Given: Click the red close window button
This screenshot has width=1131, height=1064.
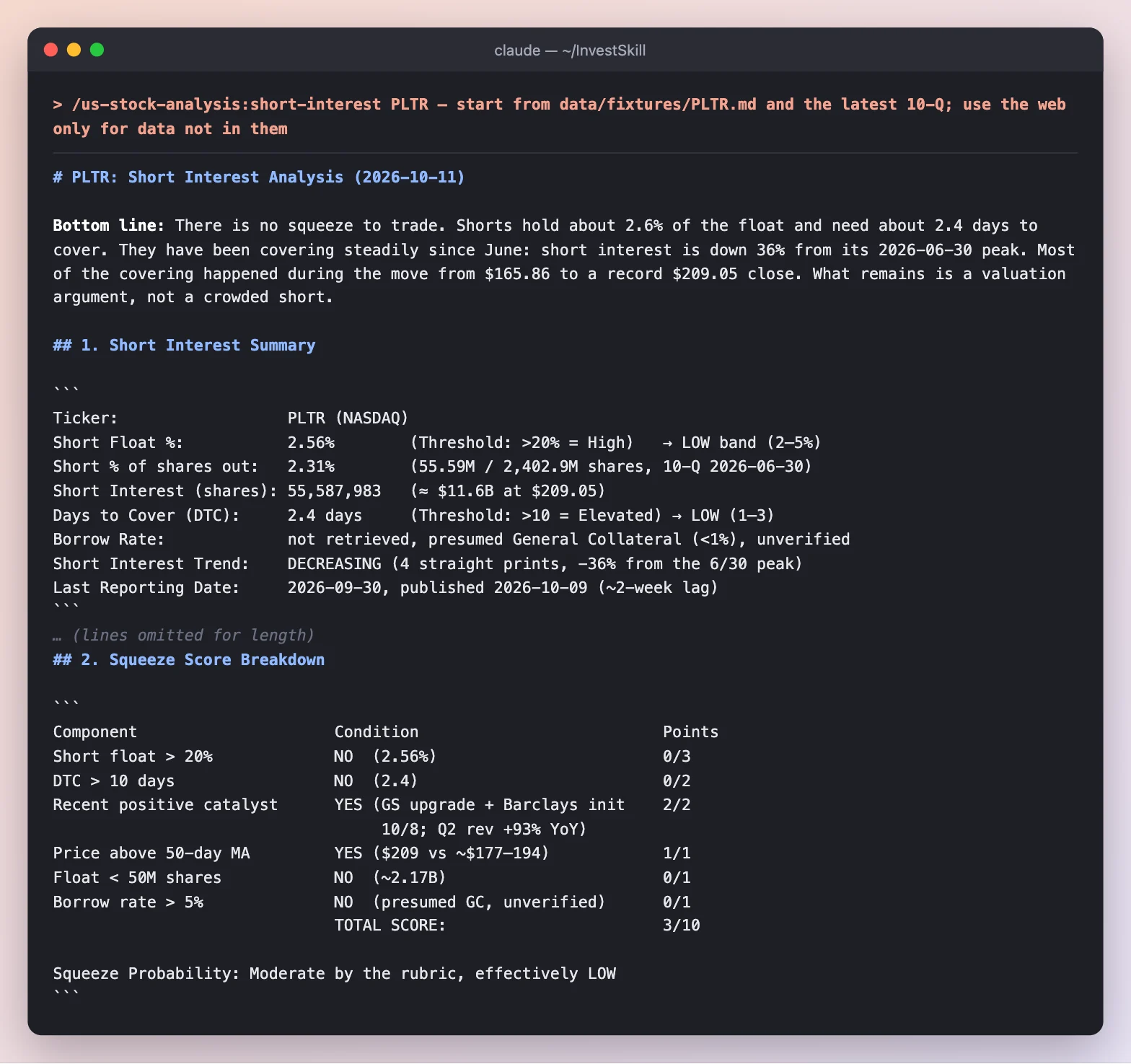Looking at the screenshot, I should [x=50, y=50].
